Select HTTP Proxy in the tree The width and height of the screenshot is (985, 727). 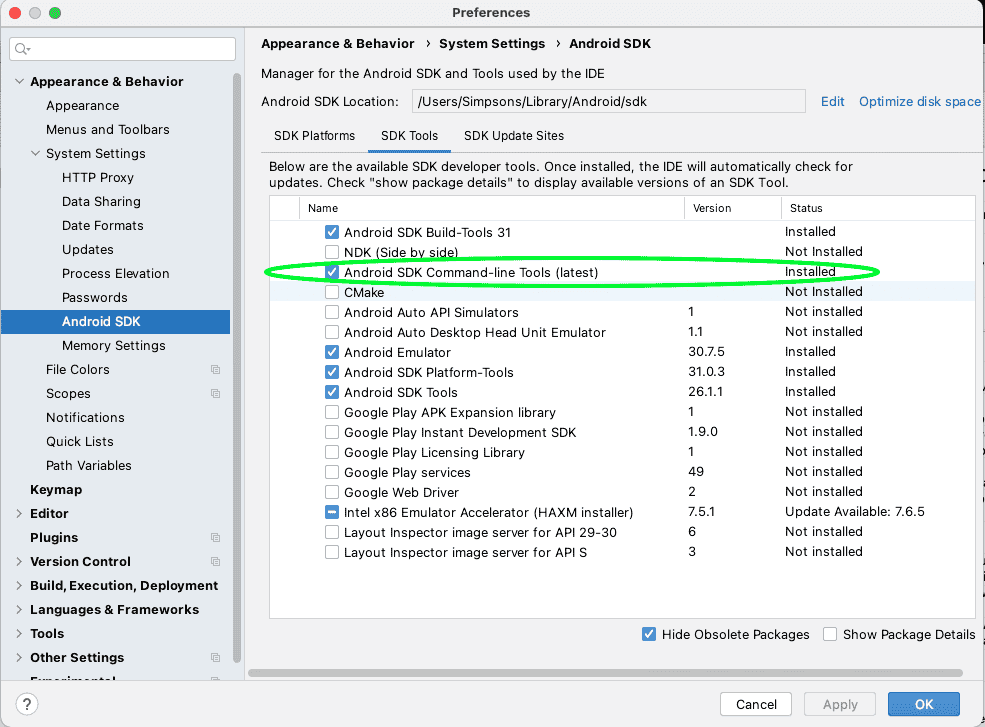tap(97, 178)
